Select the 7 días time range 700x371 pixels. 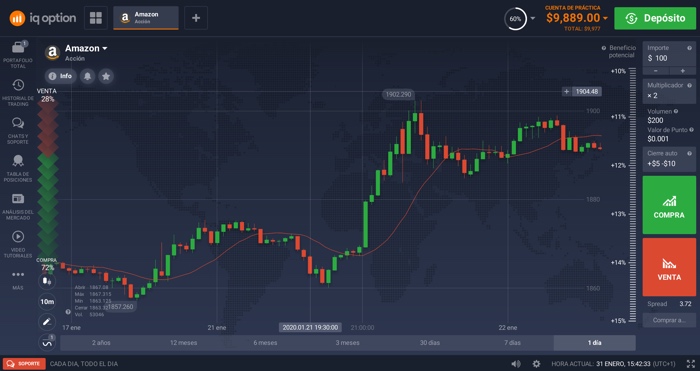tap(512, 343)
